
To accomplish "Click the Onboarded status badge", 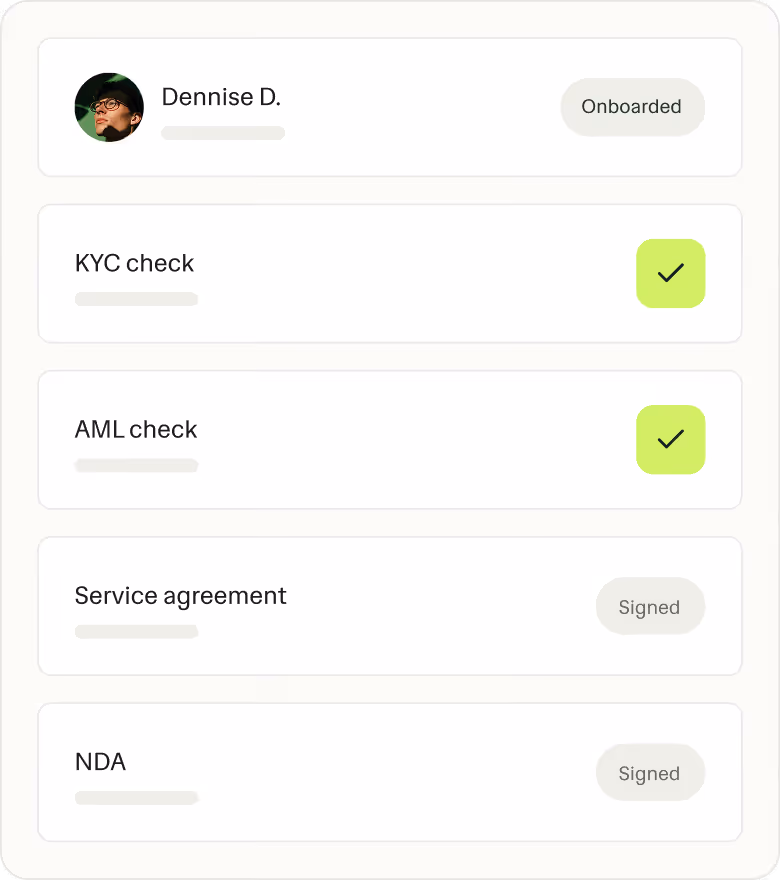I will pyautogui.click(x=631, y=107).
